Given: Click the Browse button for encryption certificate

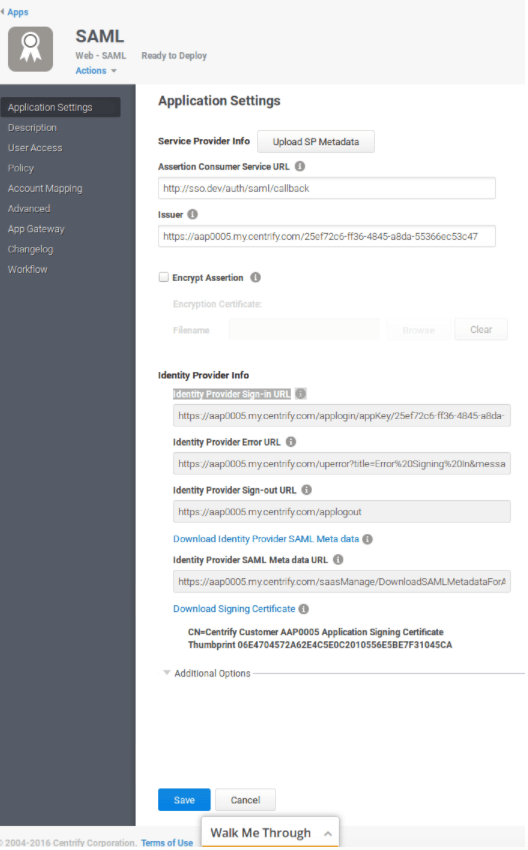Looking at the screenshot, I should (x=418, y=330).
